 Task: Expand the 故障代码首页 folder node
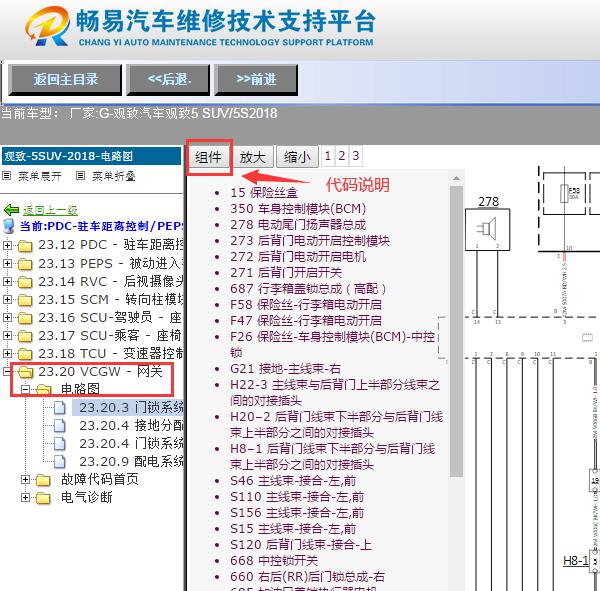pos(25,479)
